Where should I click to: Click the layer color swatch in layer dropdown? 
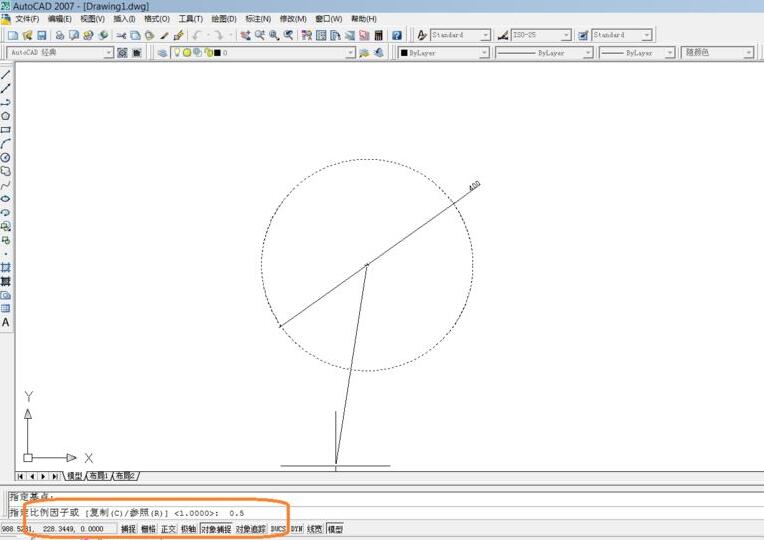click(x=217, y=53)
